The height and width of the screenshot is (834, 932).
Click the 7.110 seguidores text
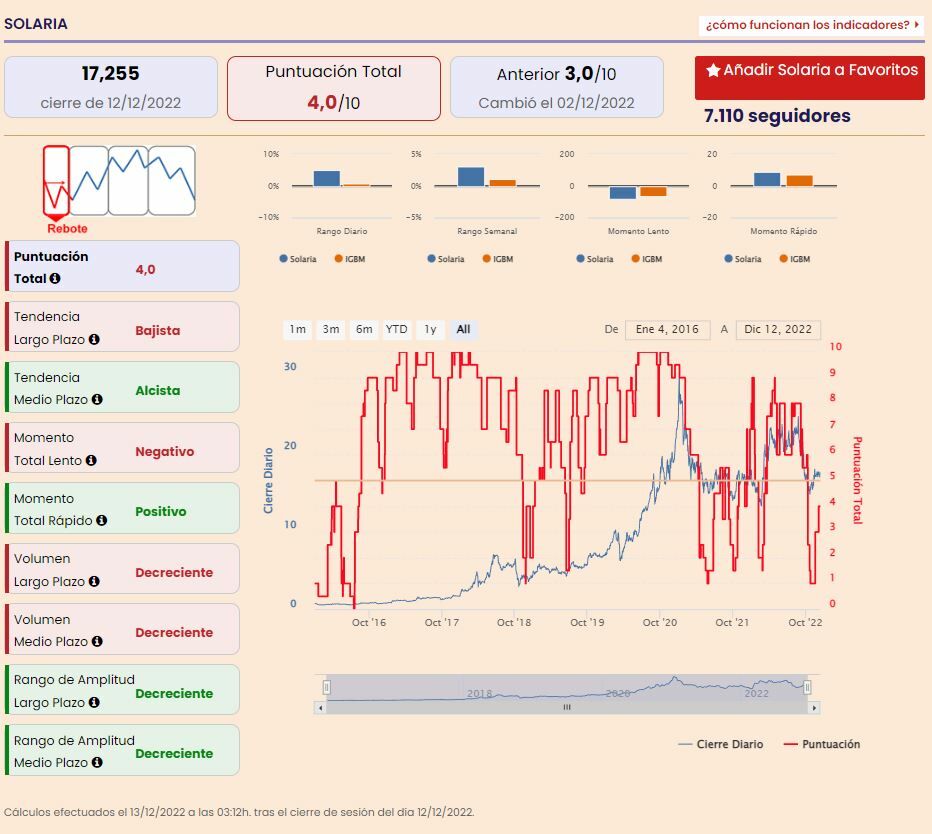(777, 115)
